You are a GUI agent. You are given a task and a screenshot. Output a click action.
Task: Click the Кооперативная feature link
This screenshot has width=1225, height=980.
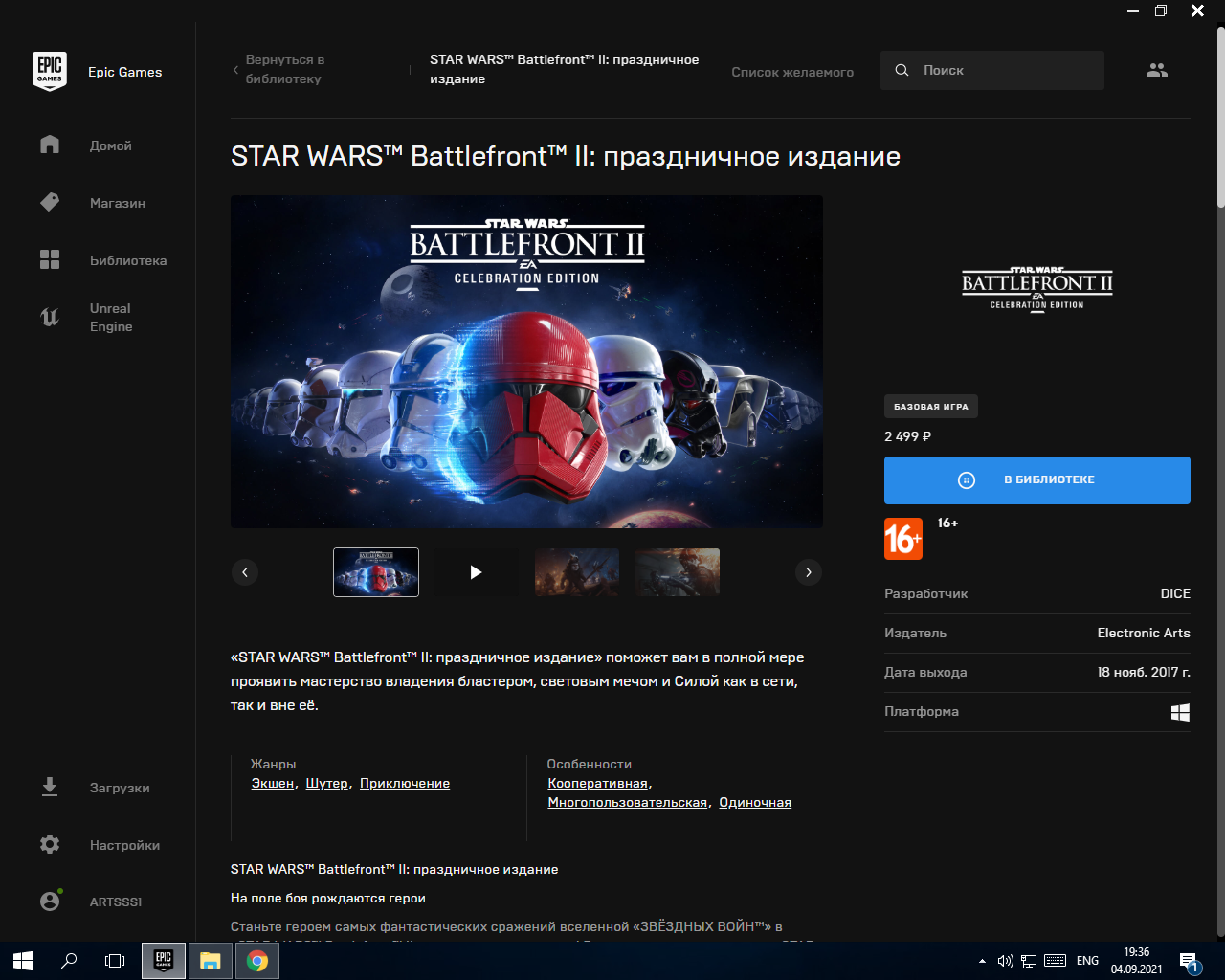tap(598, 783)
